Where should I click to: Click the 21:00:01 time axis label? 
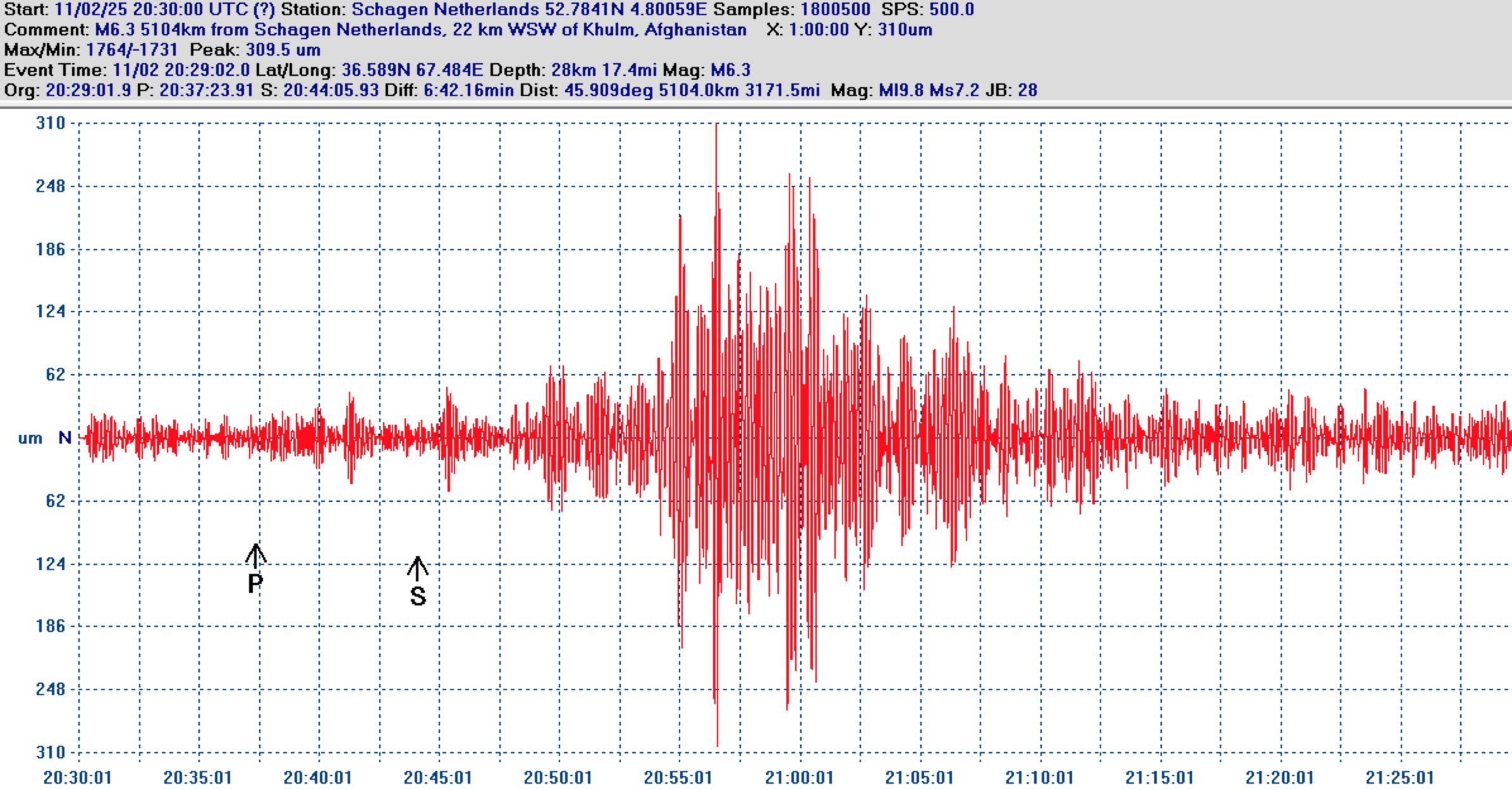pos(799,777)
